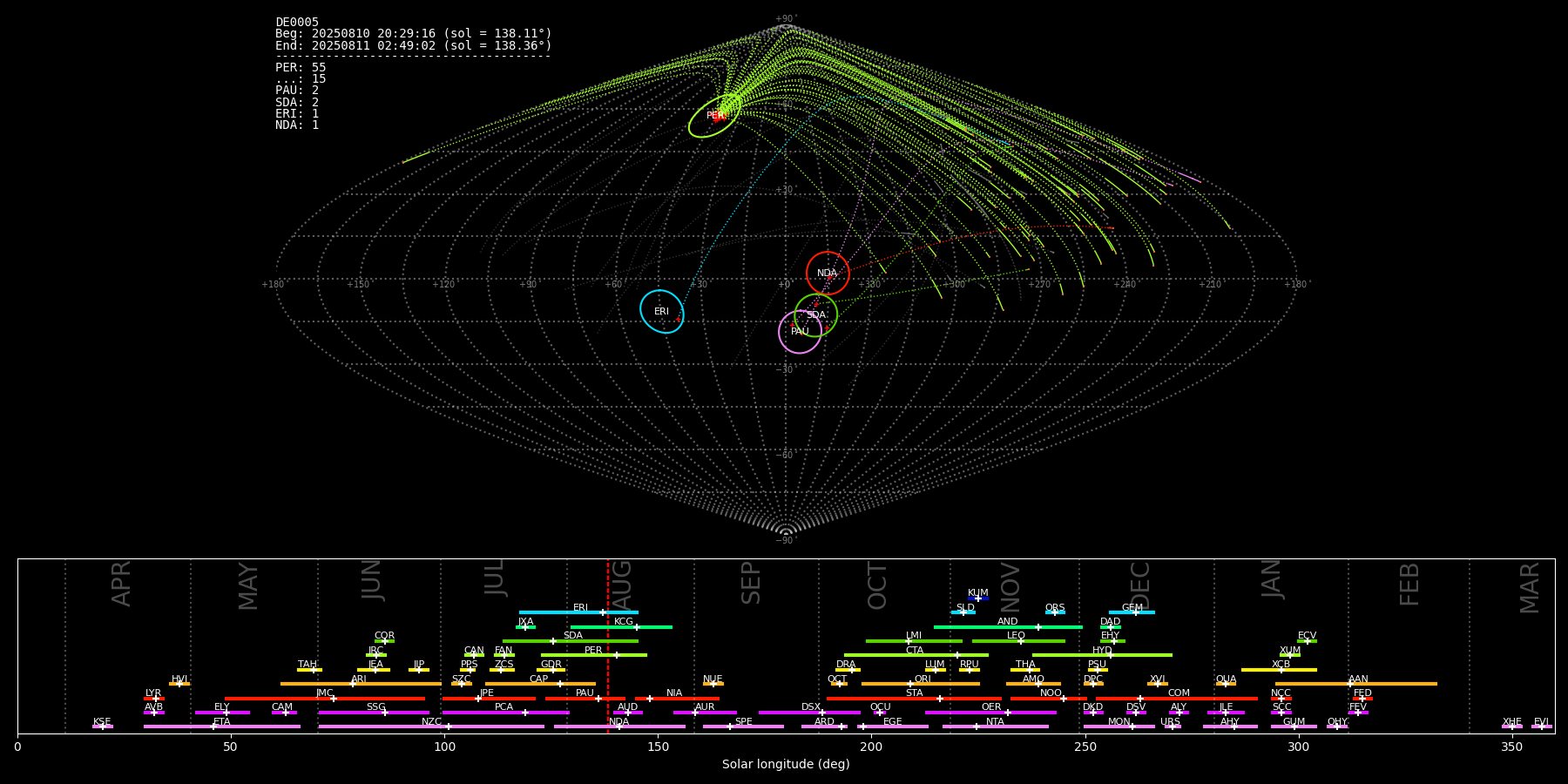Click the pink NZC shower bar
1568x784 pixels.
[x=431, y=727]
